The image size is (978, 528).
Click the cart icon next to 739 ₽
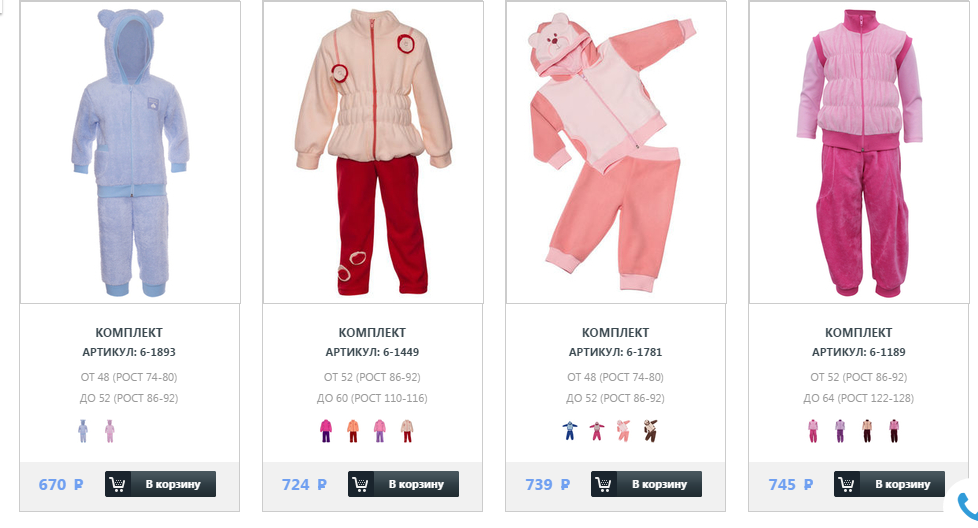pos(604,484)
